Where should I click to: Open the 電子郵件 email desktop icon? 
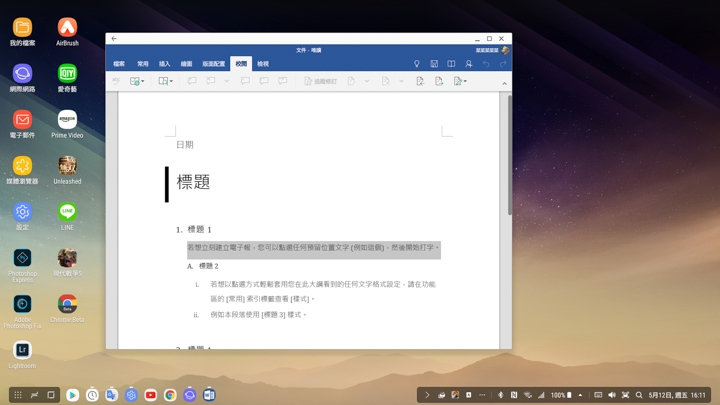tap(22, 124)
